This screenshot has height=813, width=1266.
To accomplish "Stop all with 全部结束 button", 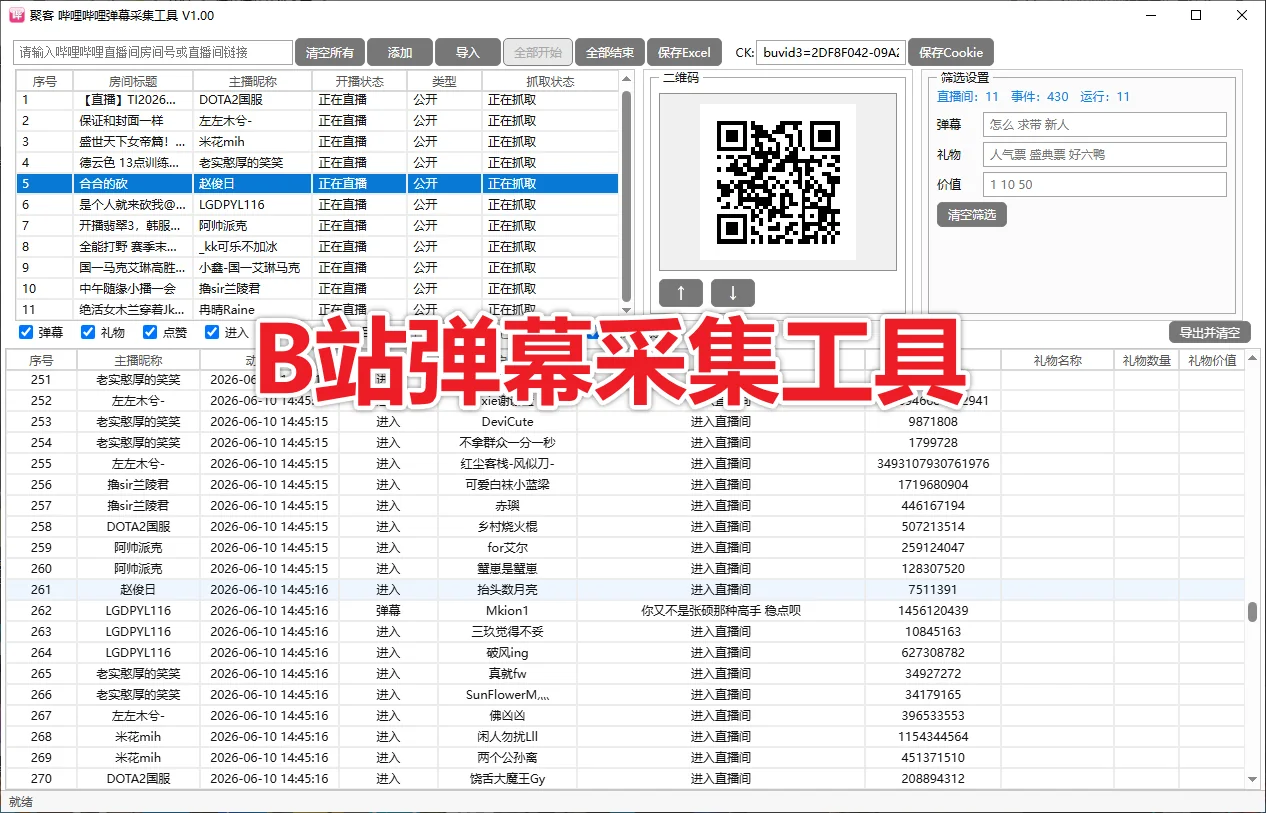I will click(x=610, y=53).
